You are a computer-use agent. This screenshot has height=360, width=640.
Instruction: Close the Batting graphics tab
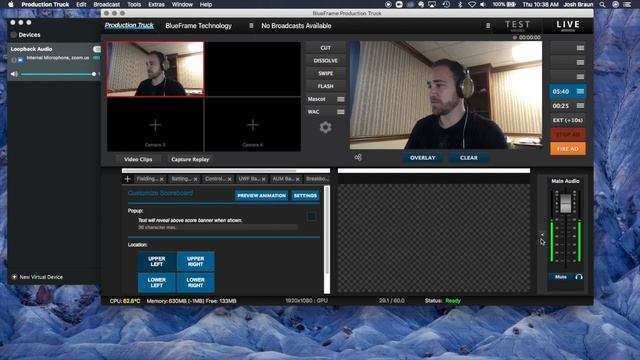click(x=196, y=179)
